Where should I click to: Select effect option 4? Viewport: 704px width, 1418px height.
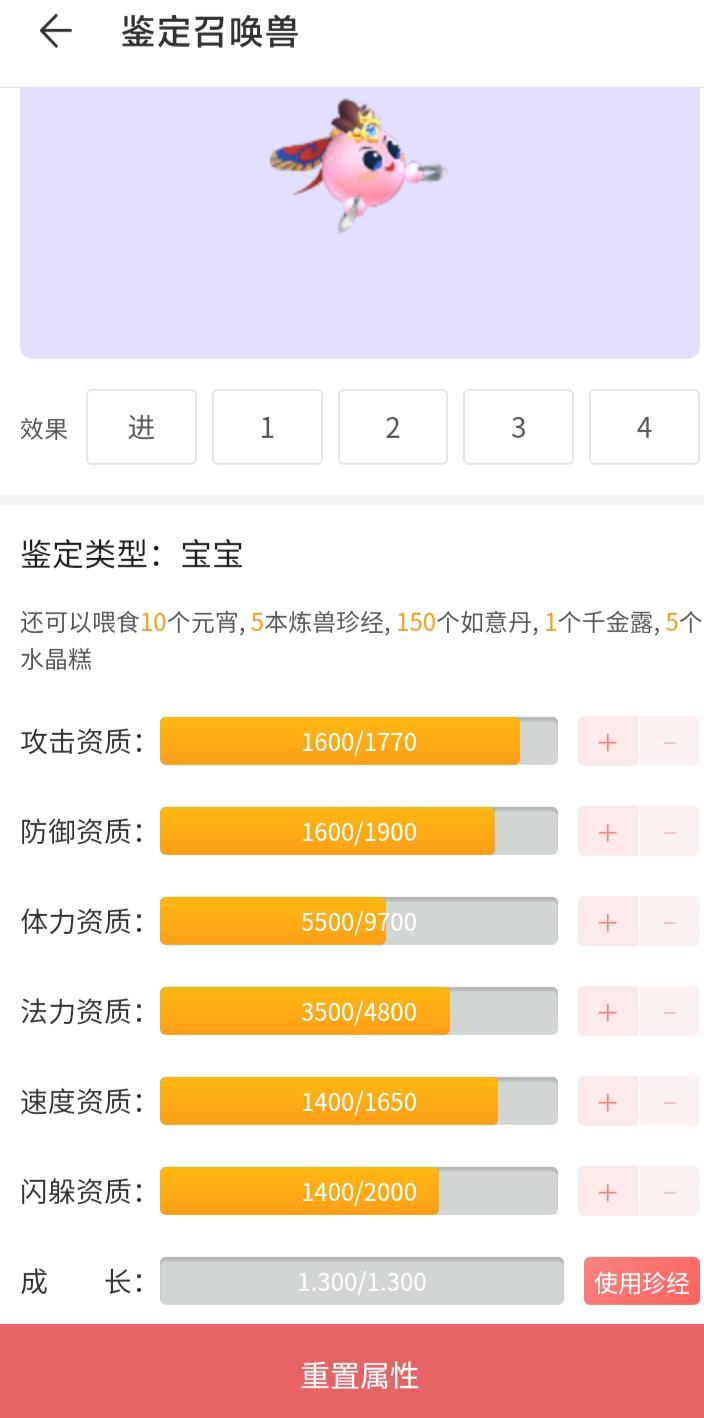(x=644, y=427)
